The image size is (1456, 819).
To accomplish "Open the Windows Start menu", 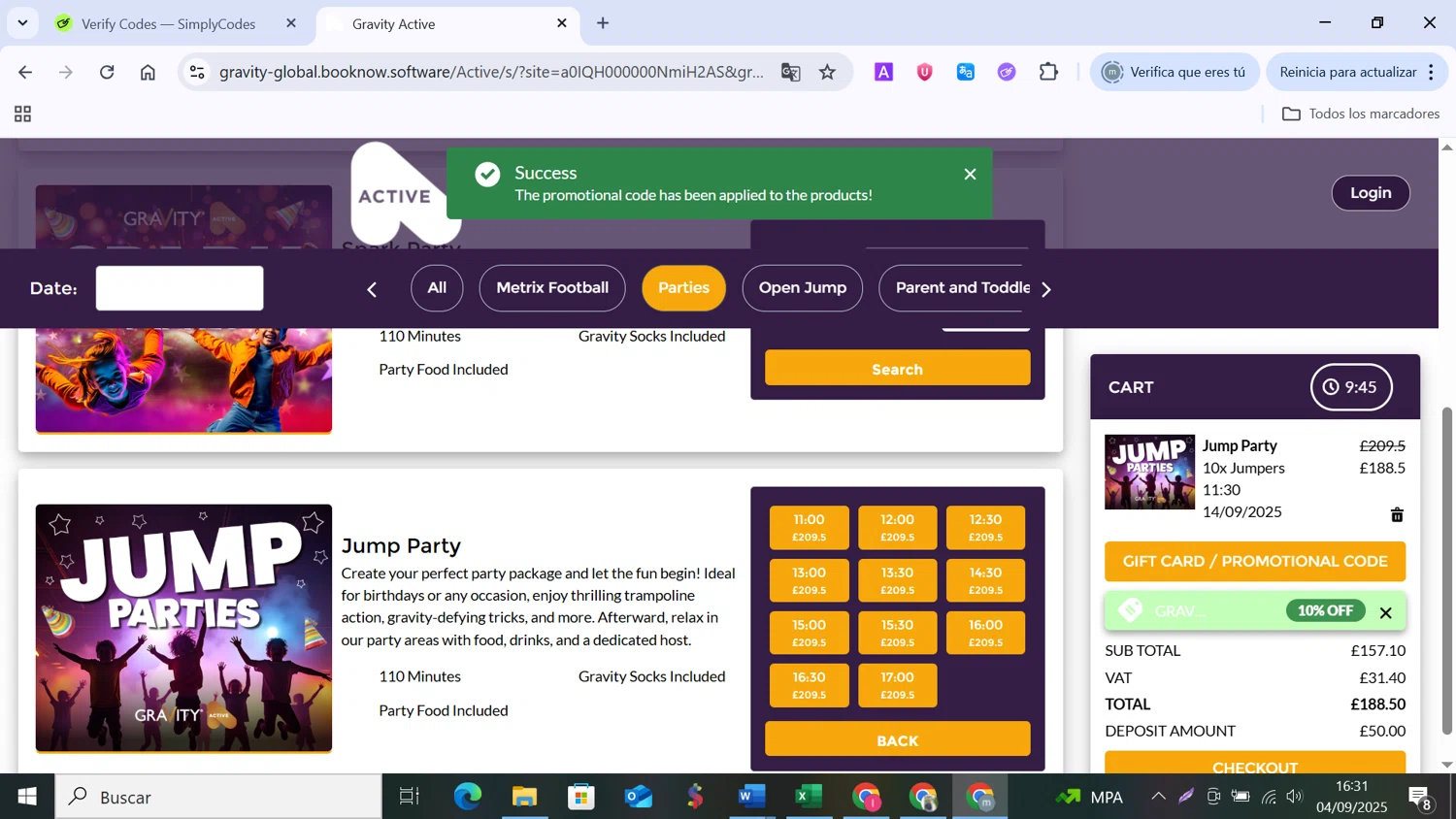I will pyautogui.click(x=27, y=797).
